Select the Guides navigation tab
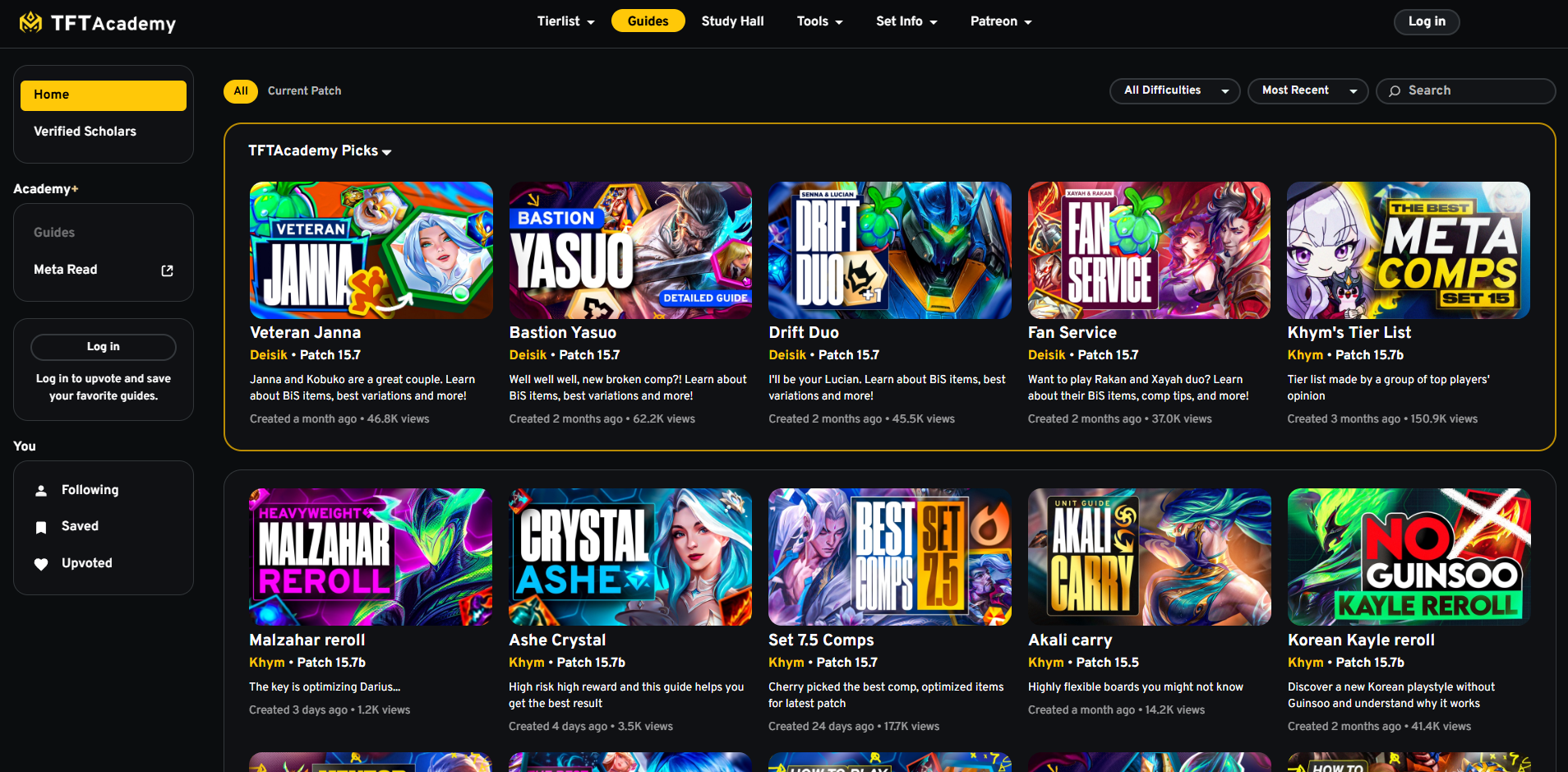 (648, 21)
